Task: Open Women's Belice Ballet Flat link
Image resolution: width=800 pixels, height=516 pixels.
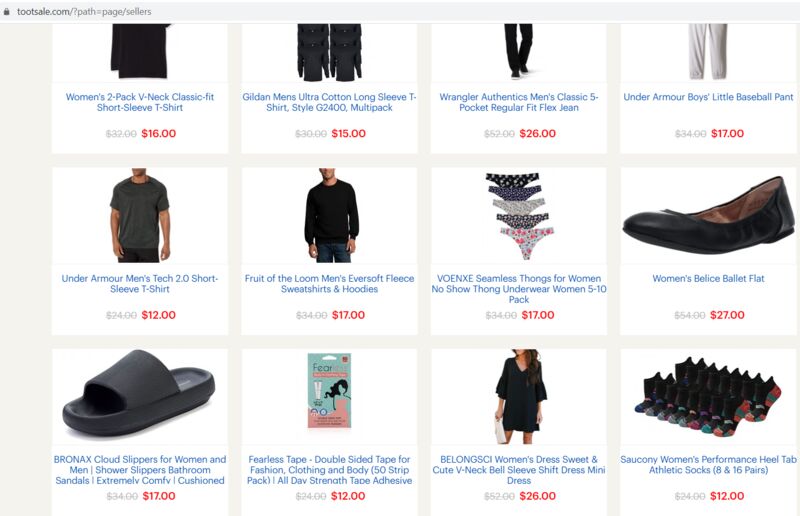Action: point(708,279)
